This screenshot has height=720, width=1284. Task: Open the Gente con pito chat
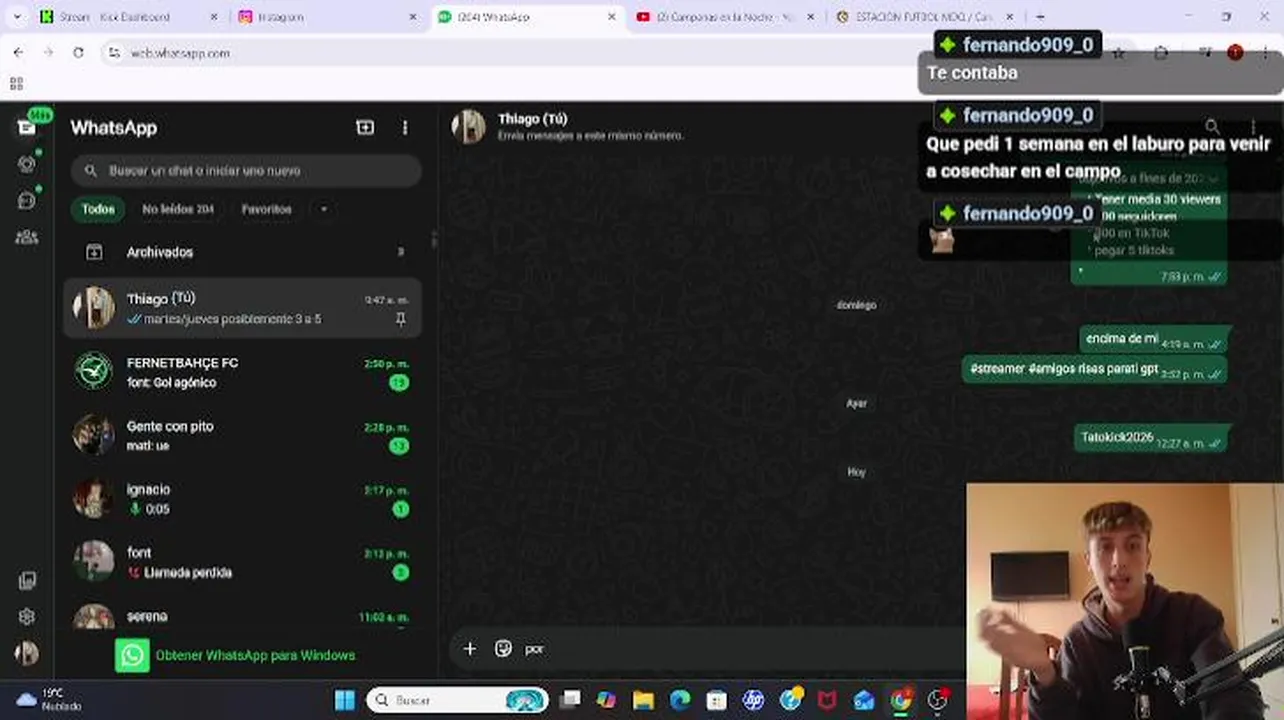[x=243, y=435]
